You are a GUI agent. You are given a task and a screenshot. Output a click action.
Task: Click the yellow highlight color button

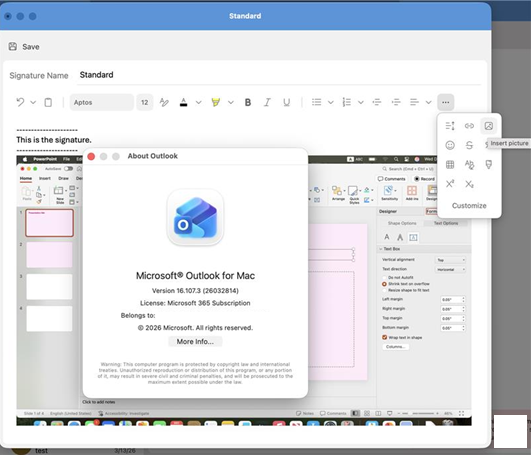215,102
